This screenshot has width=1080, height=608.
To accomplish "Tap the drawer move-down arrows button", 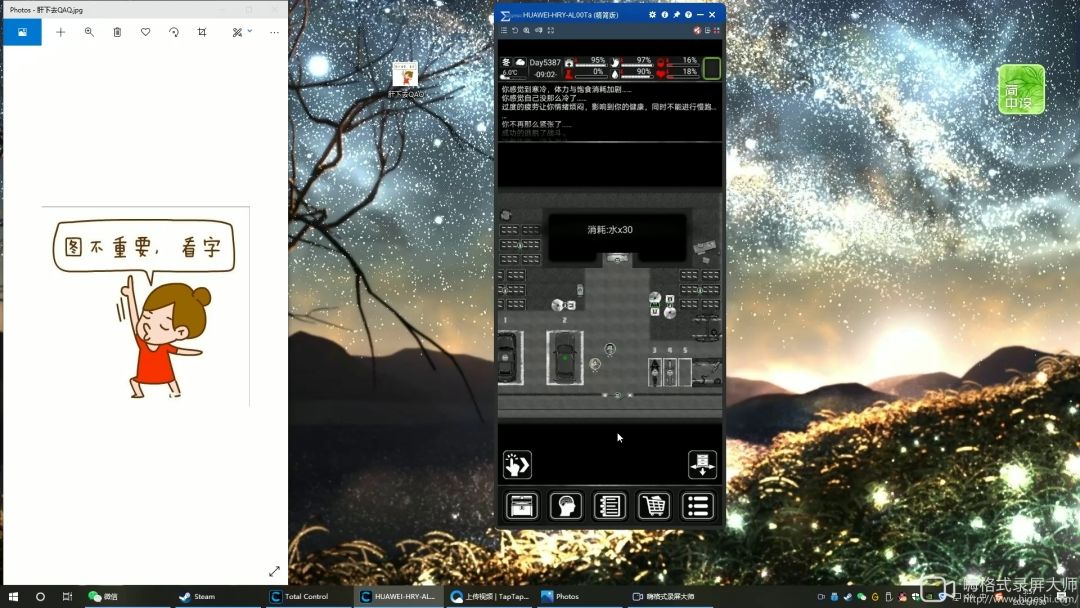I will (702, 465).
